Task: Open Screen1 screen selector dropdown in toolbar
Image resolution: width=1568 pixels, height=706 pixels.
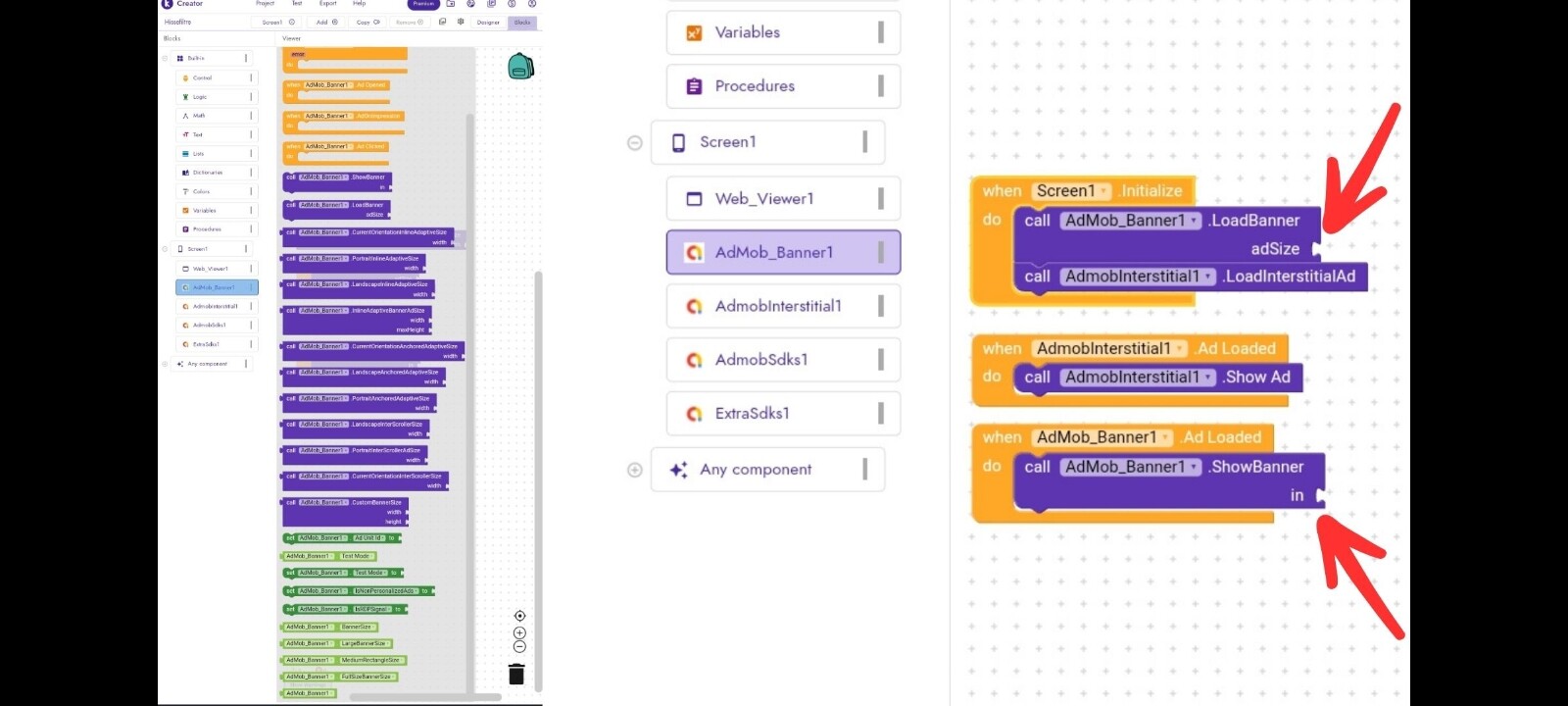Action: pyautogui.click(x=277, y=22)
